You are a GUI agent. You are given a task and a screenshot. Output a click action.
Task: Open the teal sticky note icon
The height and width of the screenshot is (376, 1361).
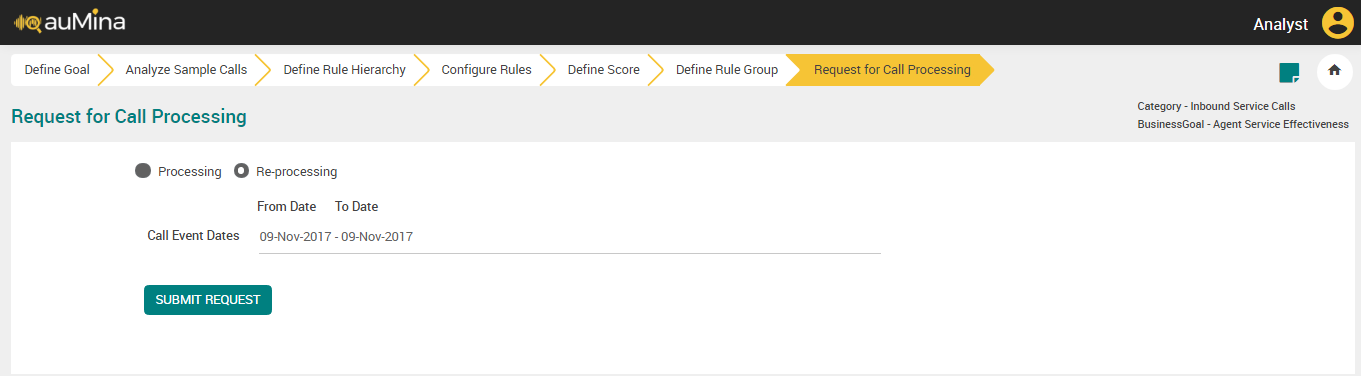(x=1289, y=72)
